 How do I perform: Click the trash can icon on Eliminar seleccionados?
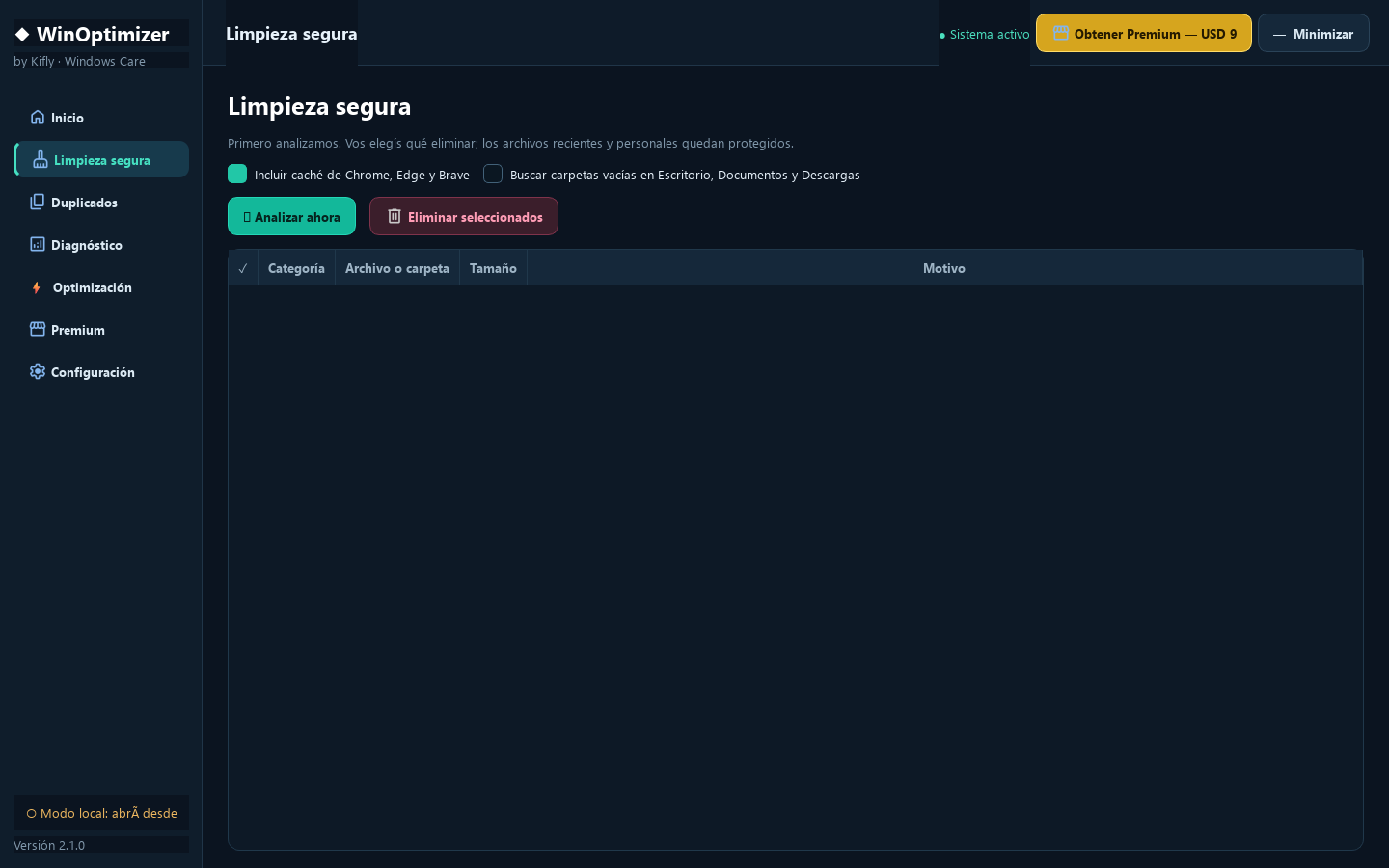[x=395, y=216]
